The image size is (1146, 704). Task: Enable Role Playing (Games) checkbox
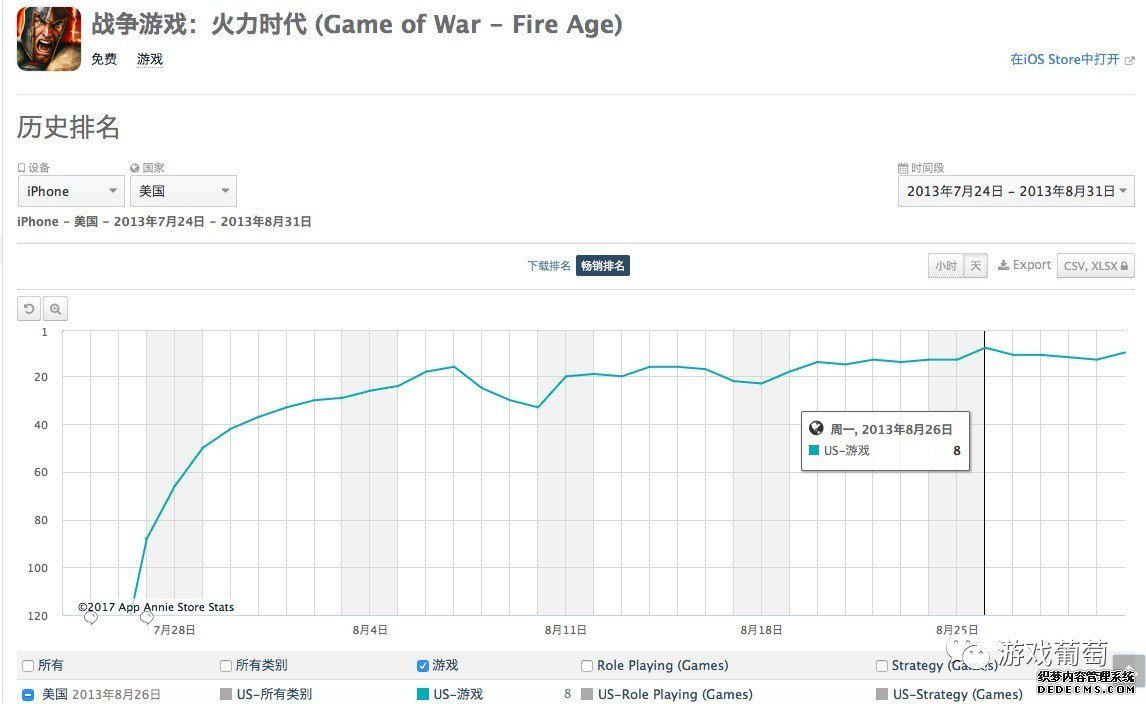tap(587, 665)
